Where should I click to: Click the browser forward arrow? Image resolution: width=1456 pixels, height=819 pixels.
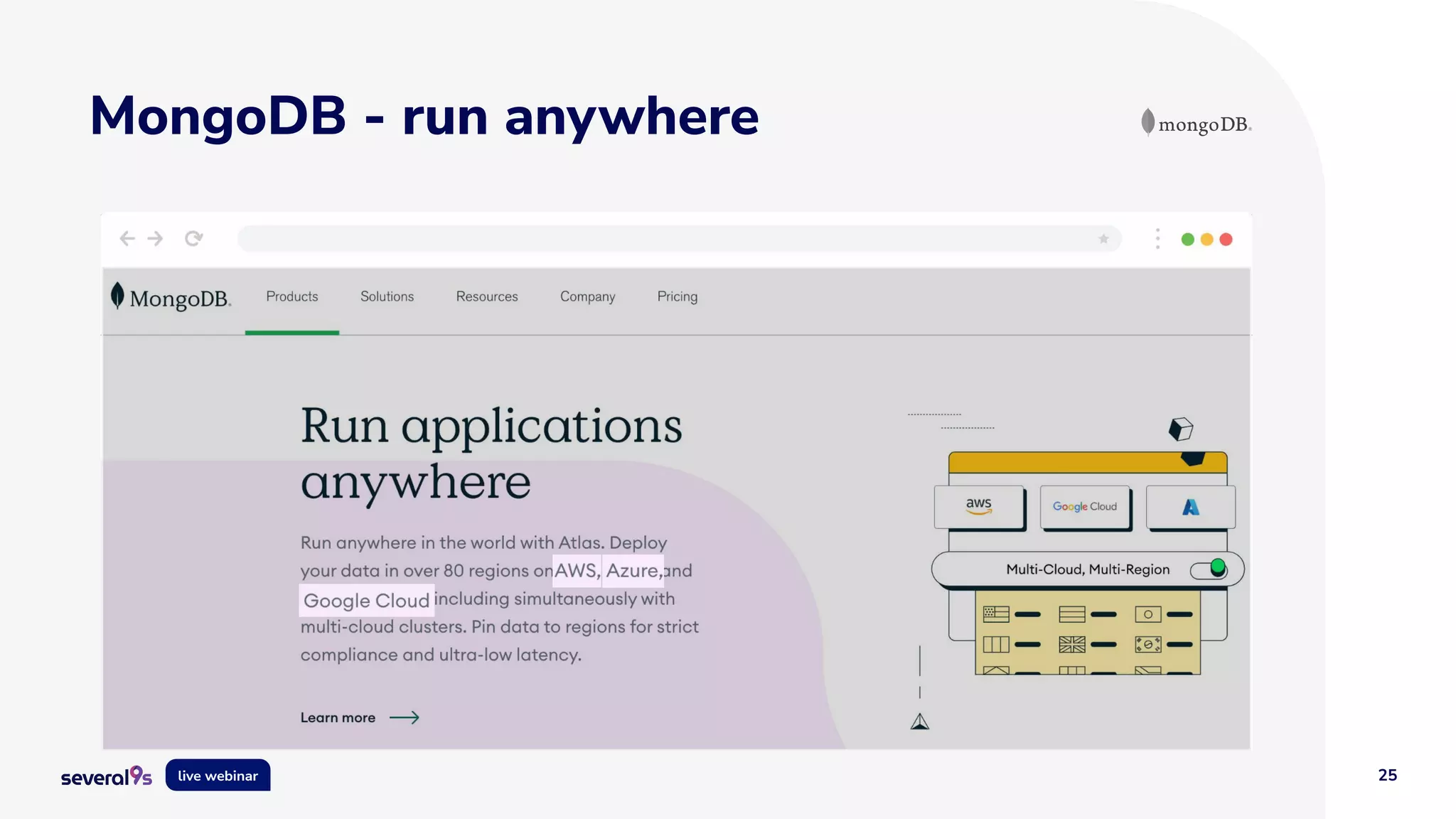pos(155,239)
